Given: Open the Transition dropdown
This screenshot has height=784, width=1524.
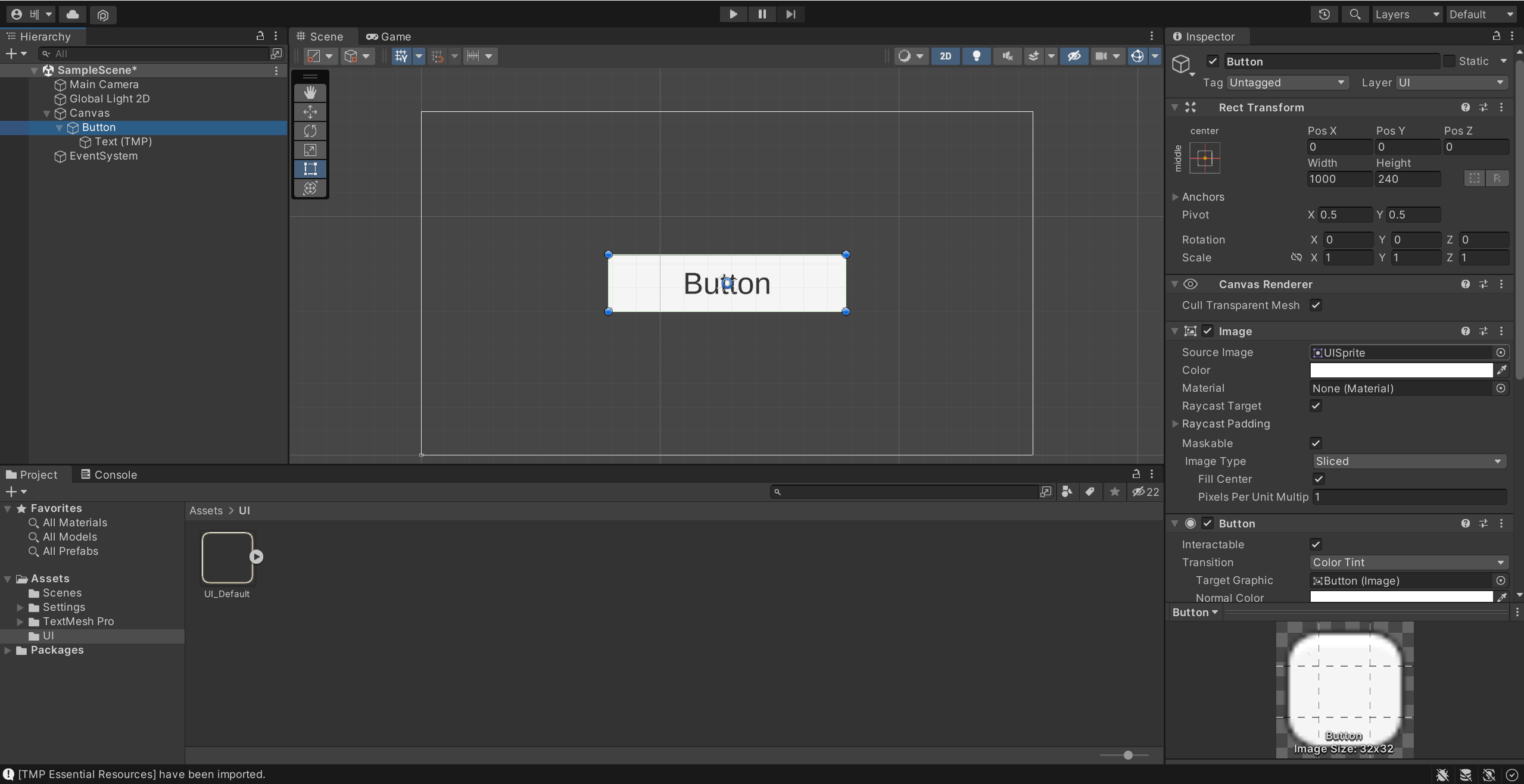Looking at the screenshot, I should pyautogui.click(x=1408, y=563).
